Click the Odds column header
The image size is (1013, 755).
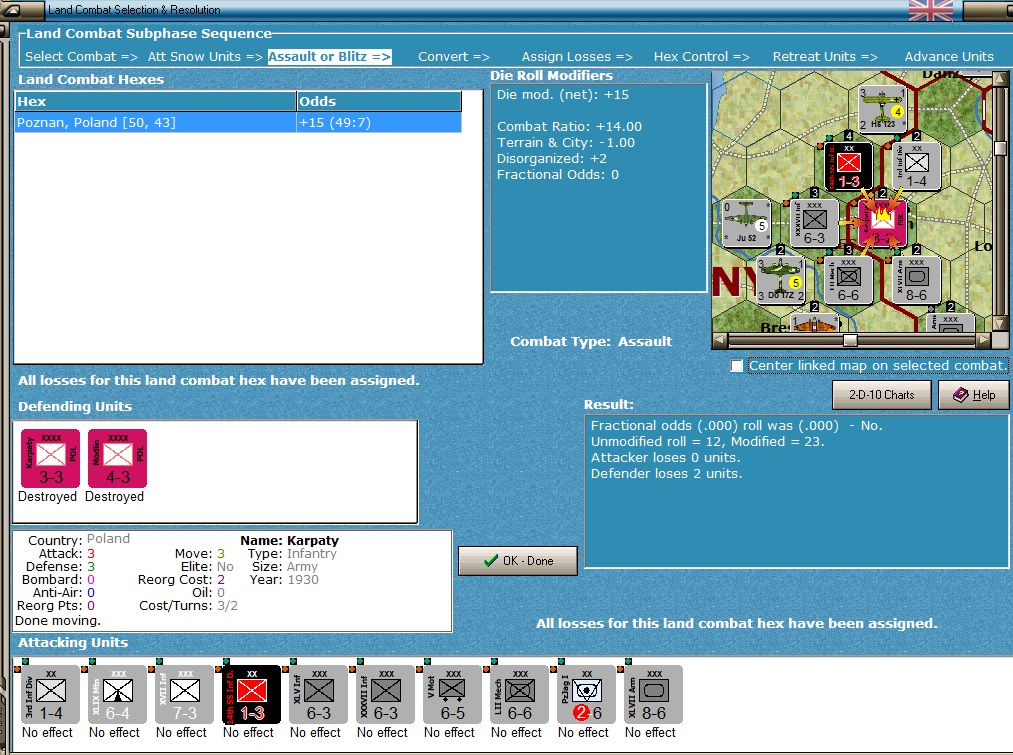[x=379, y=101]
